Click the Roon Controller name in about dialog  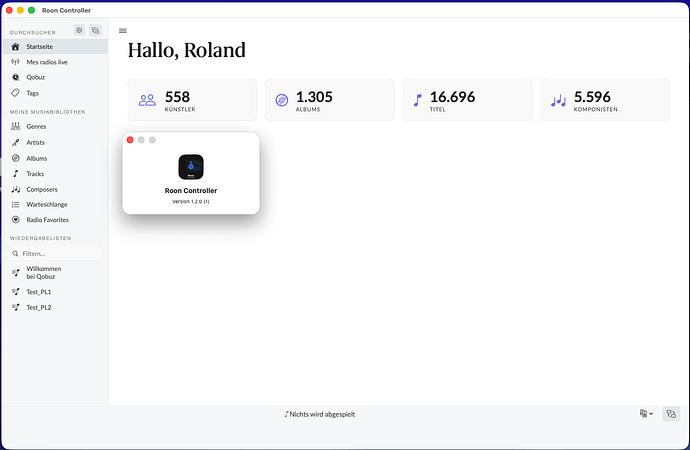coord(191,190)
